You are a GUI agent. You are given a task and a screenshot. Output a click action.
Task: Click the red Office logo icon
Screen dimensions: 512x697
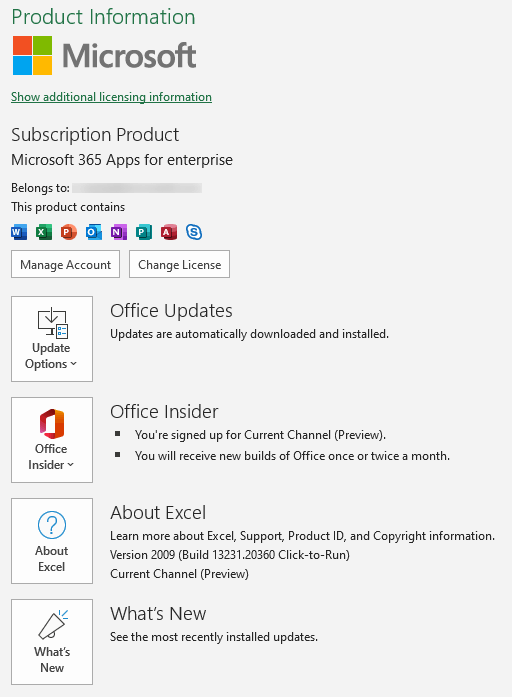click(x=52, y=424)
